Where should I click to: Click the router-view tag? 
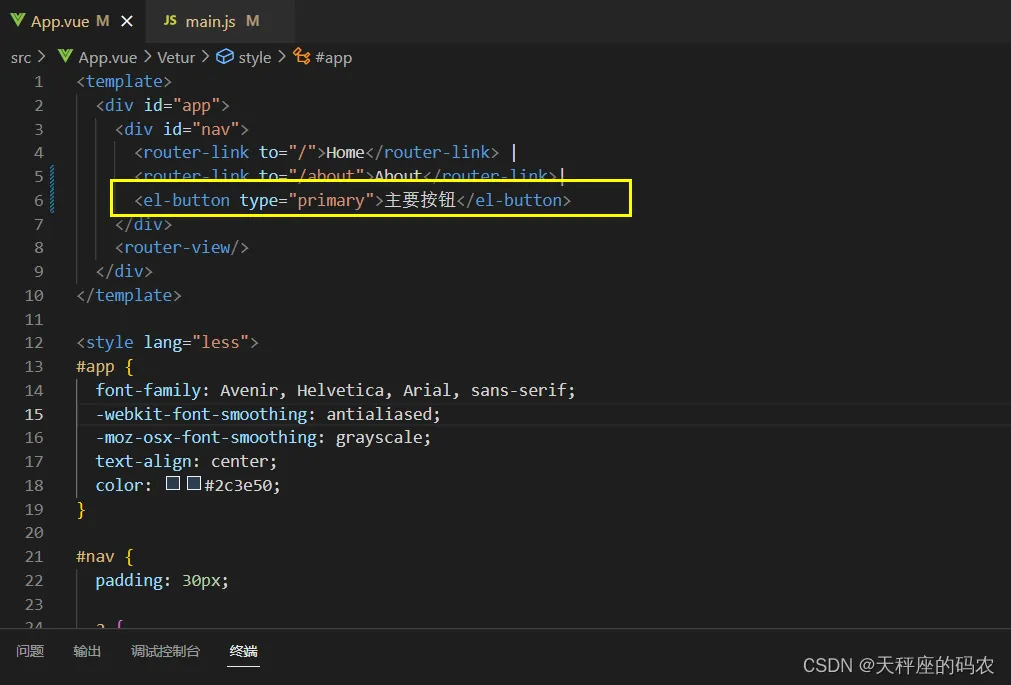coord(182,248)
